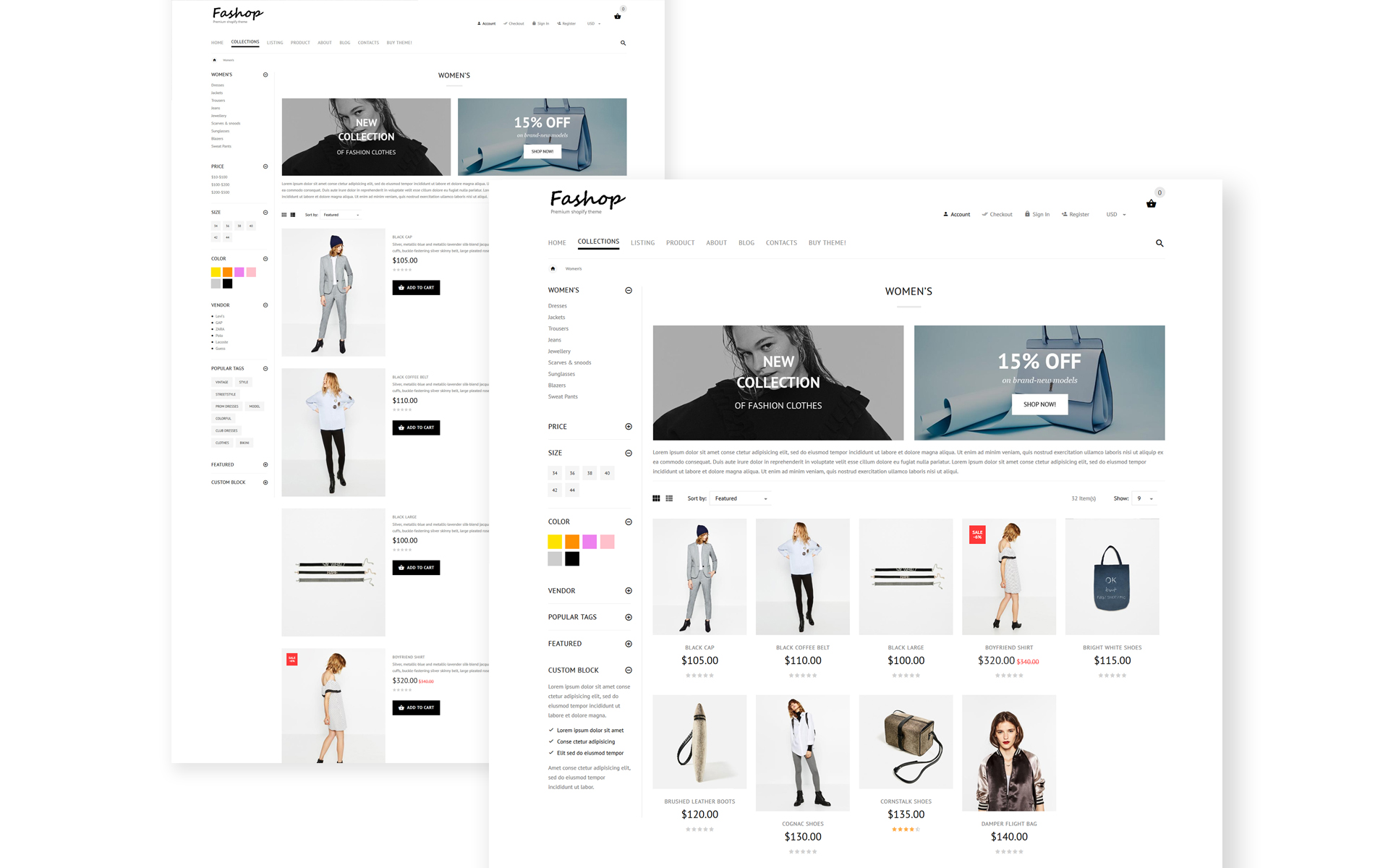Collapse CUSTOM BLOCK in front window

[628, 670]
